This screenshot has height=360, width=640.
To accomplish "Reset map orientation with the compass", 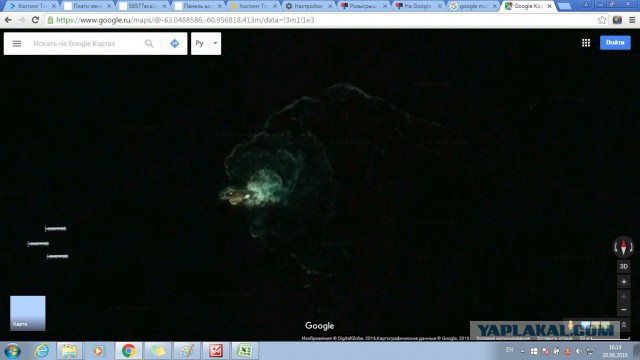I will pos(623,247).
